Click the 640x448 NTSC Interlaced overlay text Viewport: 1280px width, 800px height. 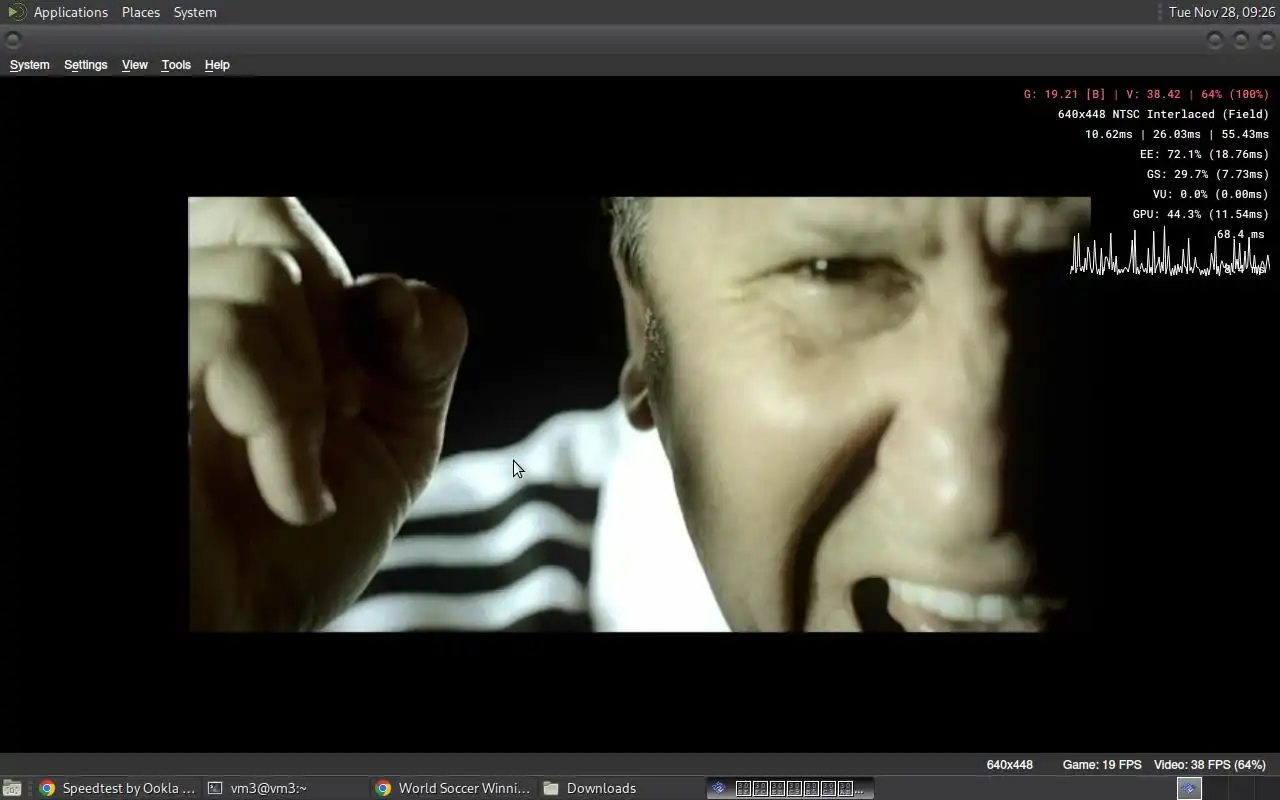coord(1163,114)
